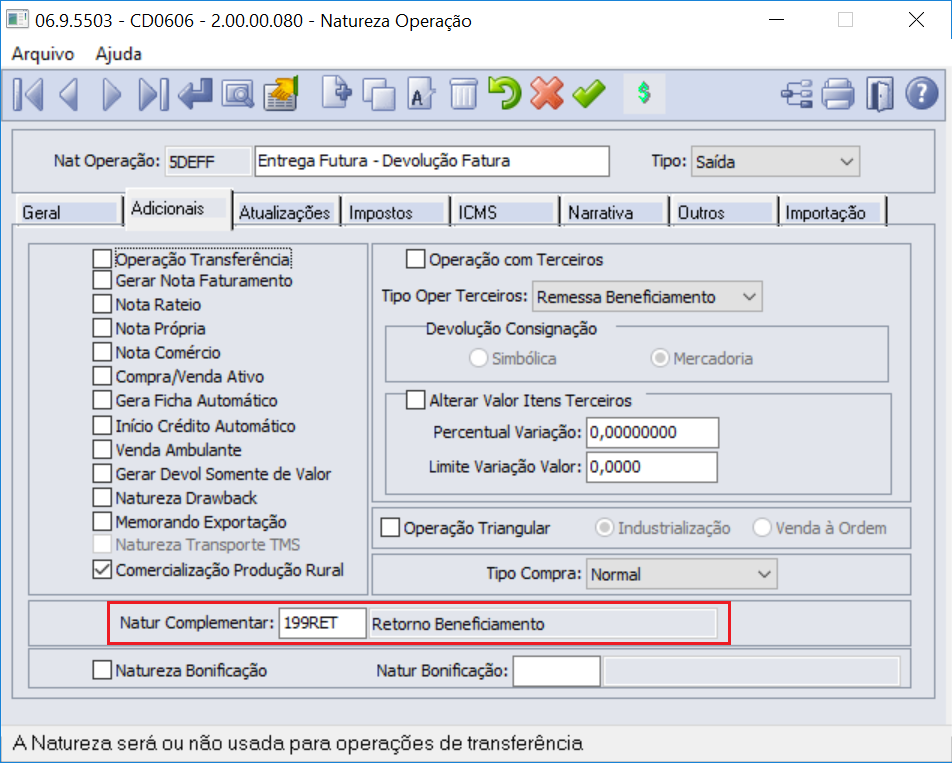The image size is (952, 763).
Task: Click the Limite Variação Valor field
Action: tap(651, 467)
